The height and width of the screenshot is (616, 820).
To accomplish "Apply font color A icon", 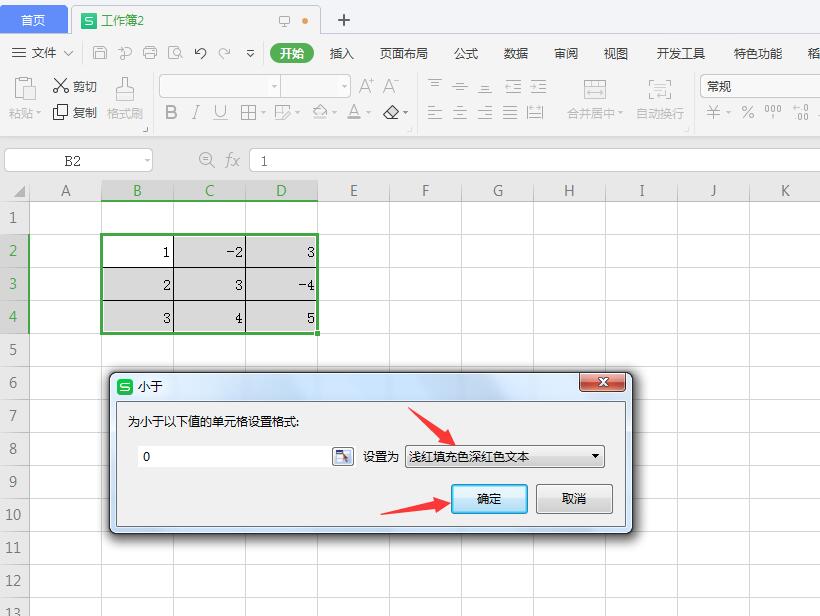I will click(x=354, y=112).
